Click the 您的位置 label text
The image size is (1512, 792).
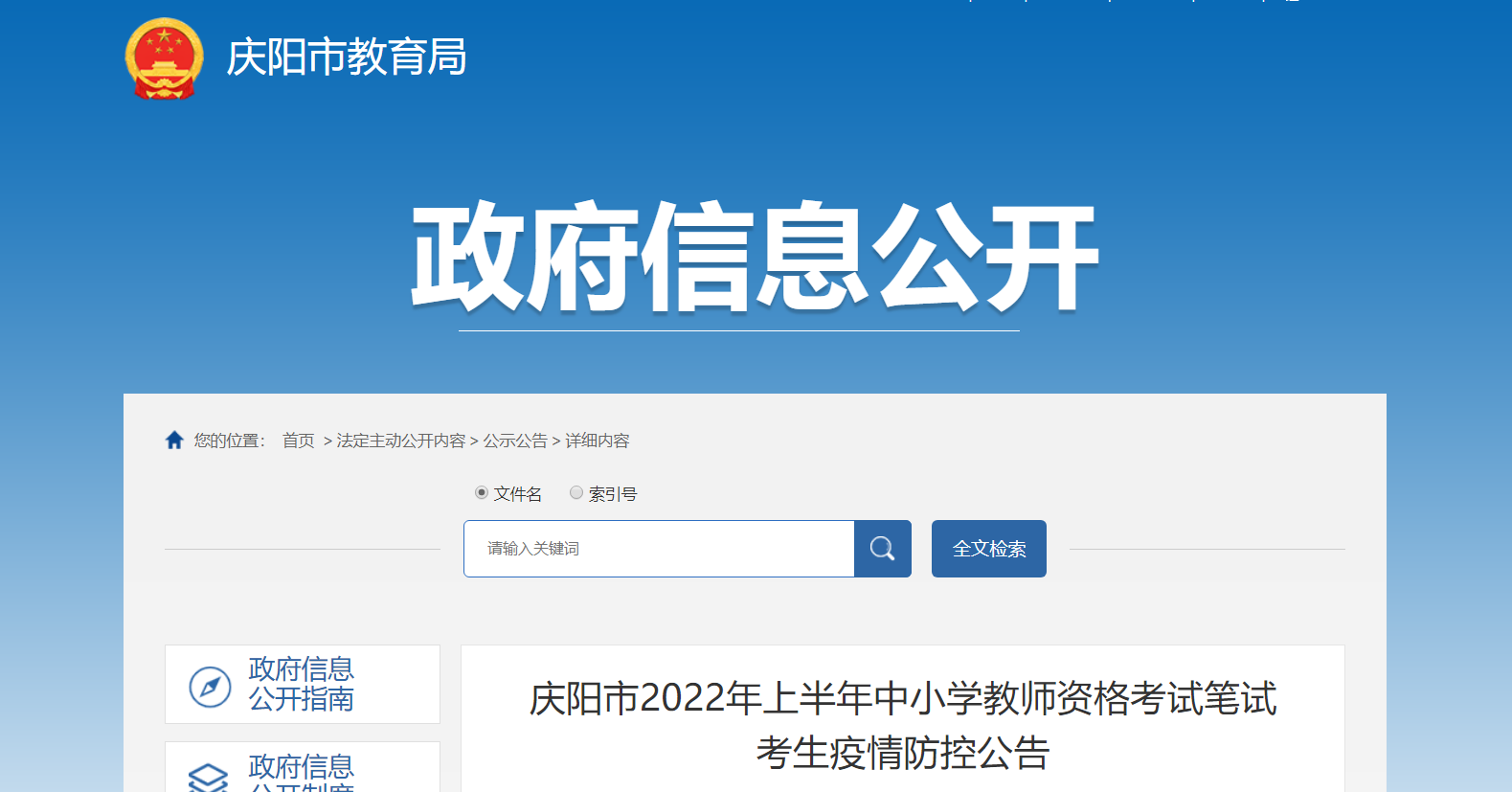(x=230, y=441)
